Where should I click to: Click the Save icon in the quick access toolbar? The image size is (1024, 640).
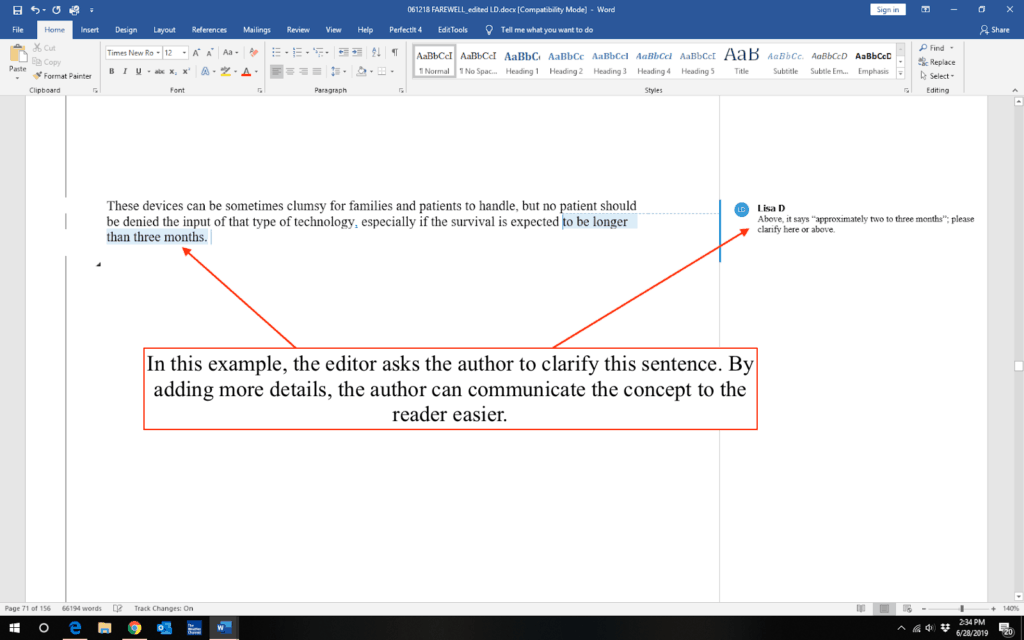tap(17, 10)
